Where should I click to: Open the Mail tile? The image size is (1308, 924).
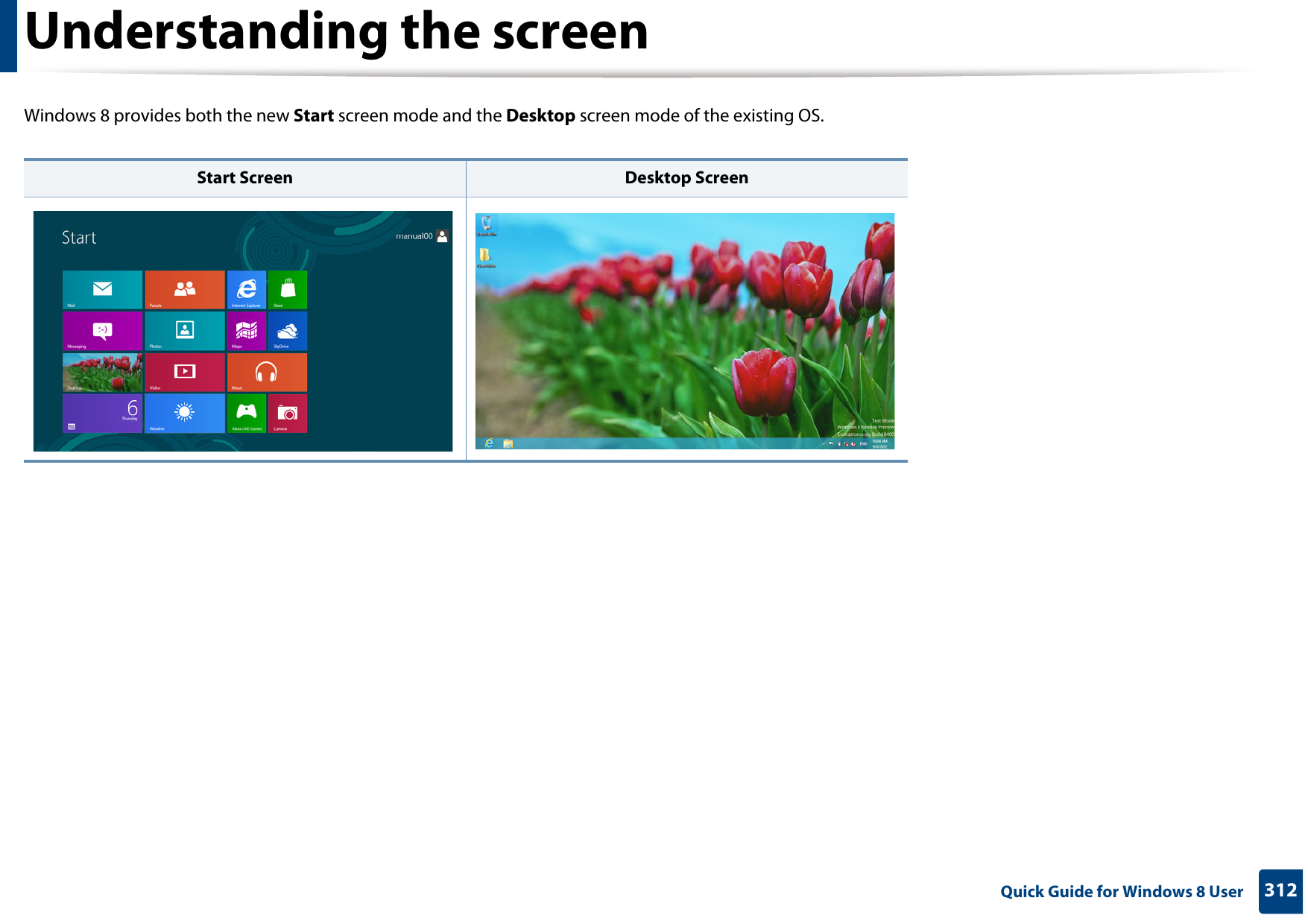[x=102, y=290]
